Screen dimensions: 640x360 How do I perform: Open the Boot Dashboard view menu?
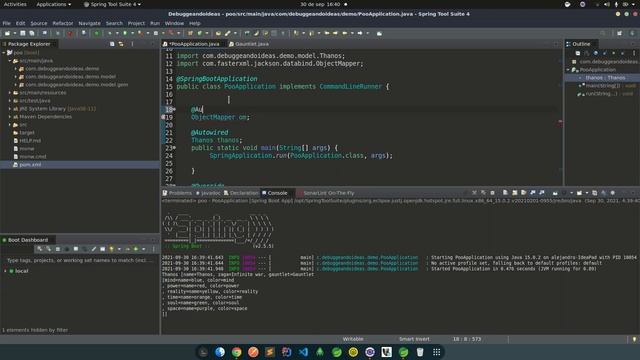tap(153, 249)
